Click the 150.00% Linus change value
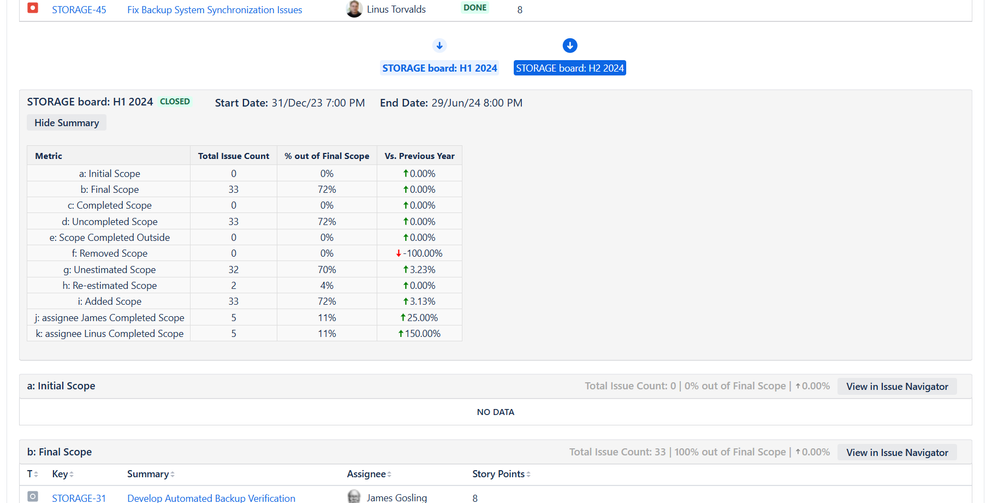This screenshot has height=503, width=998. coord(419,334)
